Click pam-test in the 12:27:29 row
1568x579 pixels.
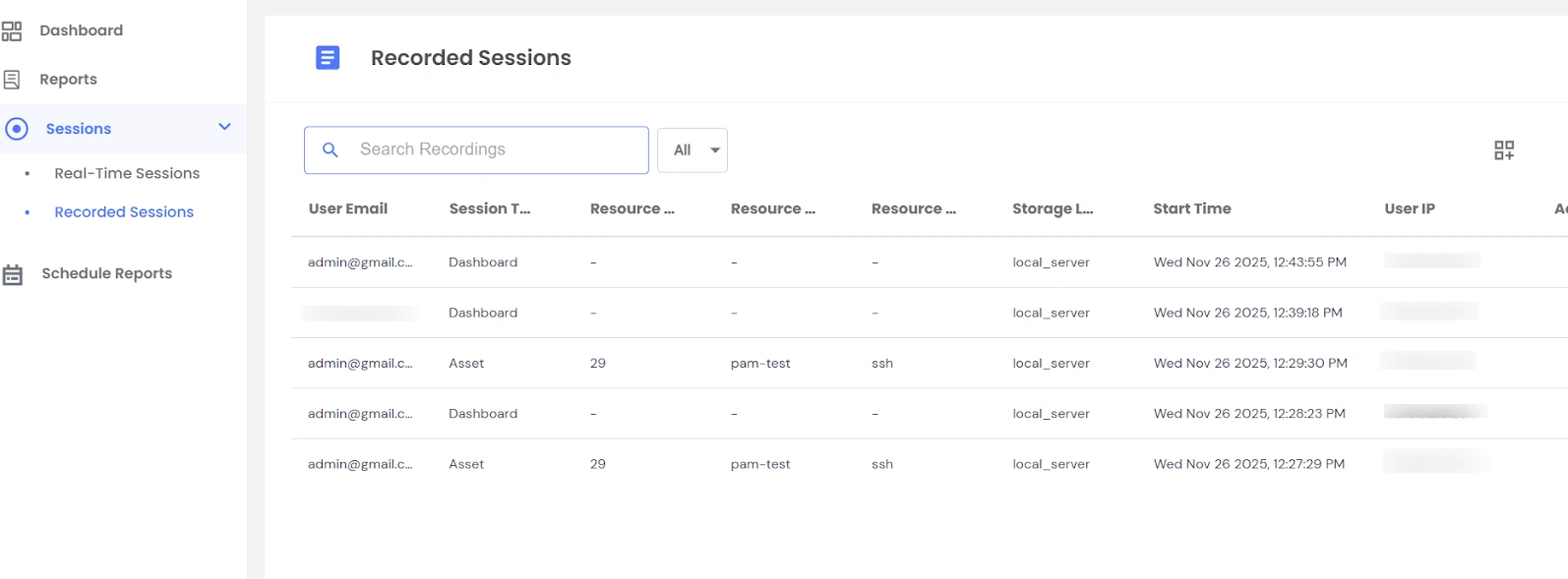(x=760, y=464)
